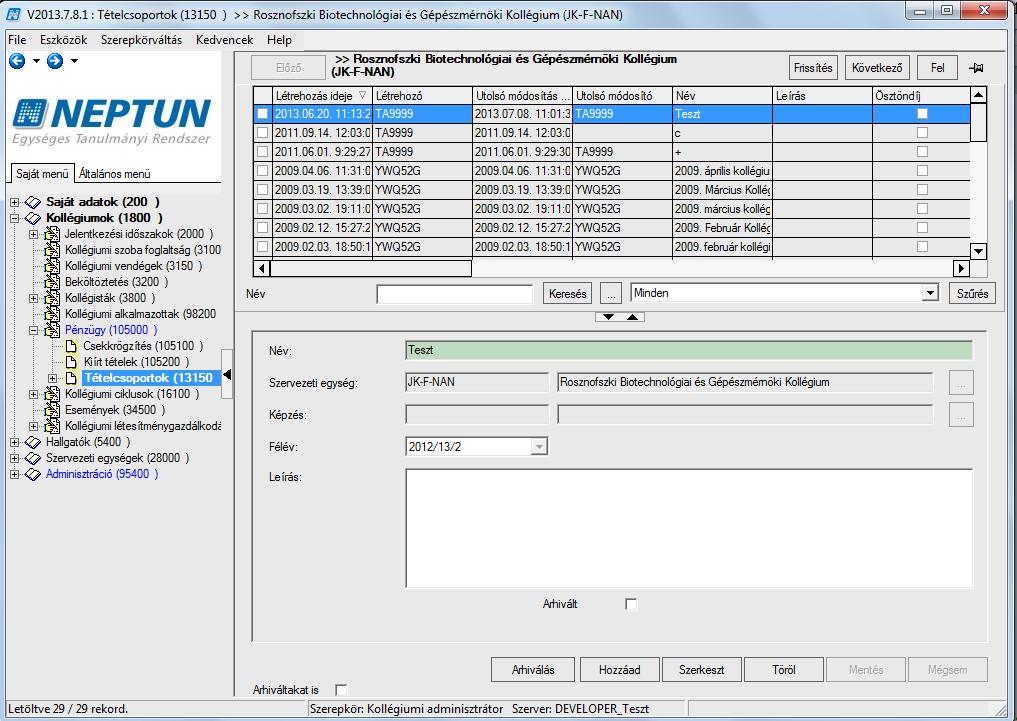Expand the Tételcsoportok tree node
Screen dimensions: 1017x721
pyautogui.click(x=52, y=378)
